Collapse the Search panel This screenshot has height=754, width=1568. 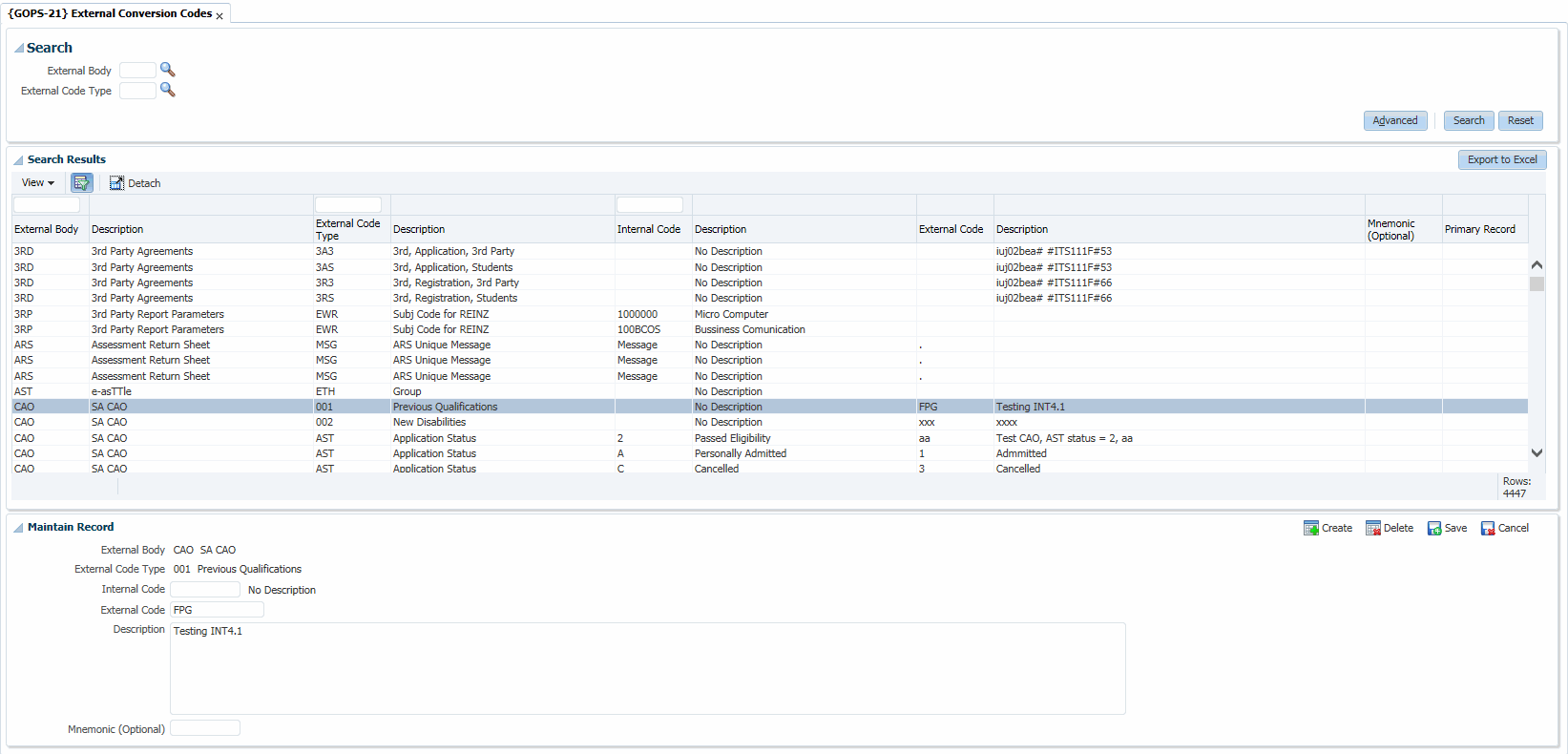tap(18, 49)
